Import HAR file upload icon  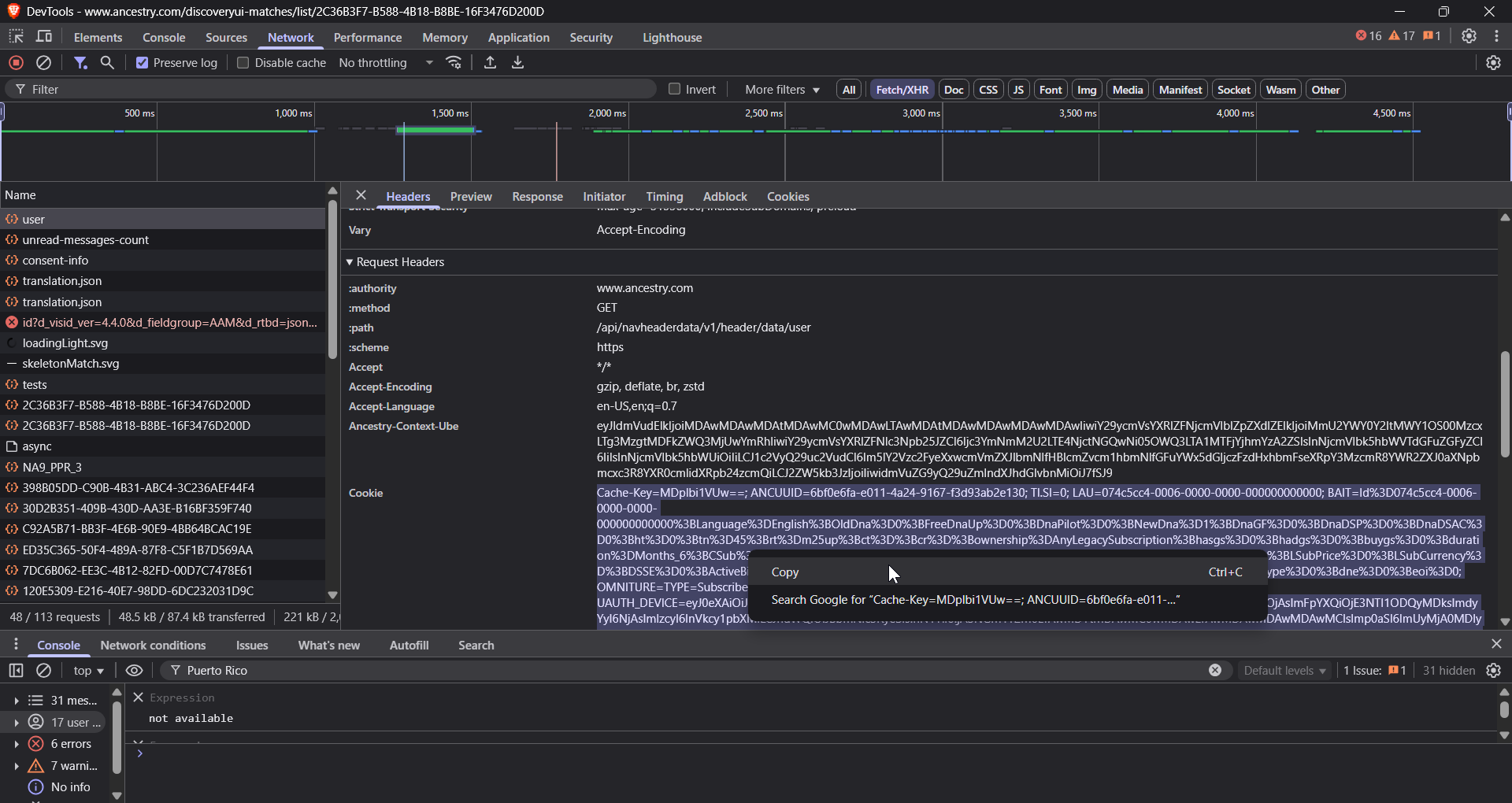point(490,62)
